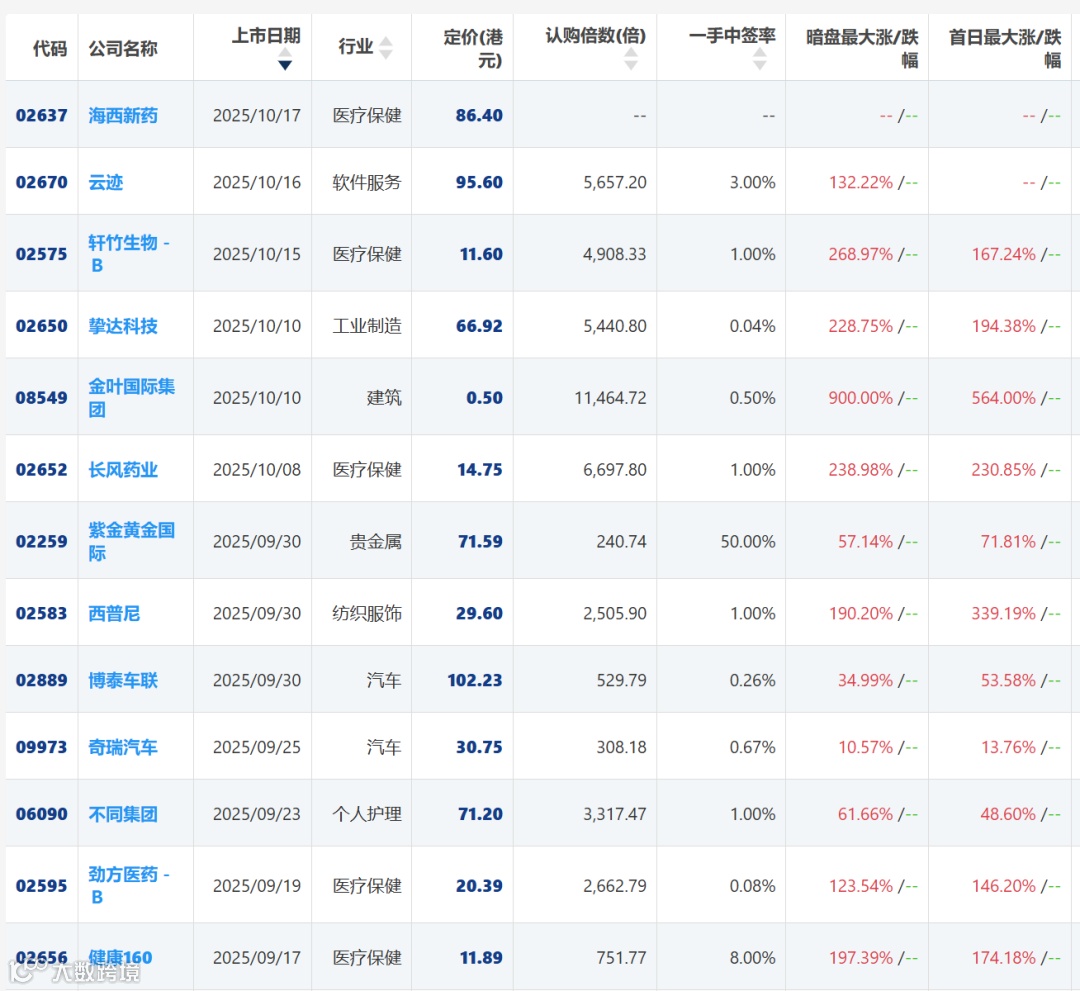Select grey market gain 900.00%
This screenshot has height=991, width=1080.
tap(860, 397)
